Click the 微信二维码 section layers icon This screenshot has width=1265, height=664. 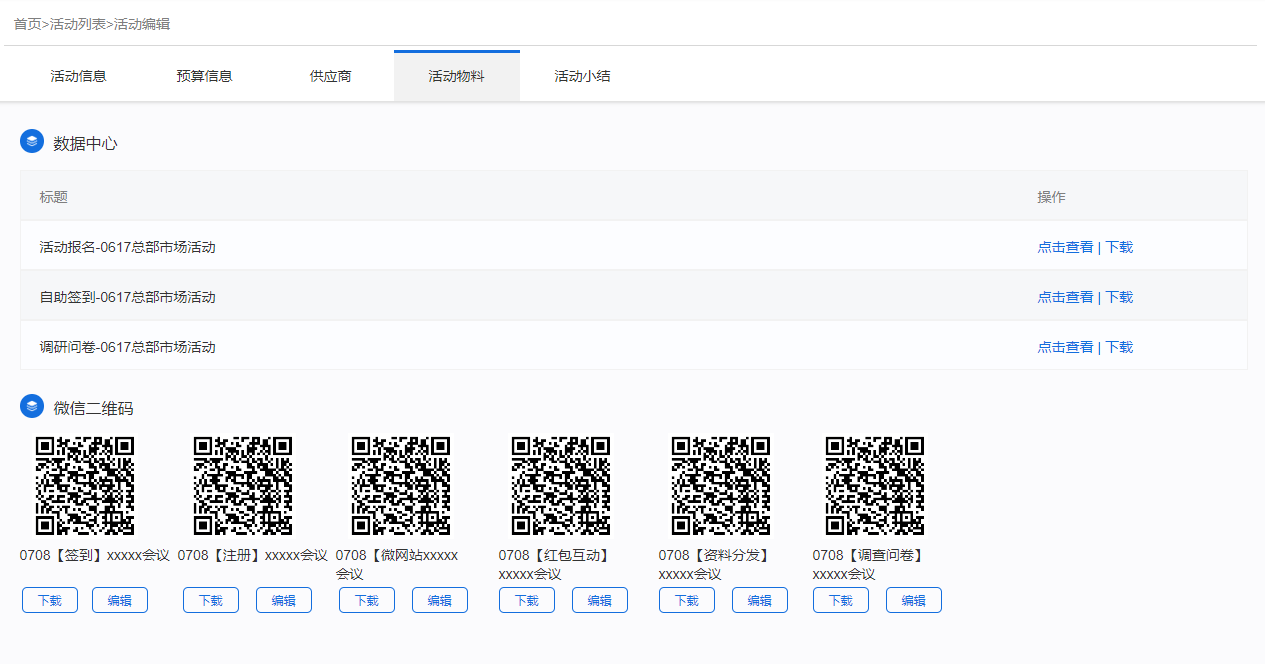coord(32,406)
